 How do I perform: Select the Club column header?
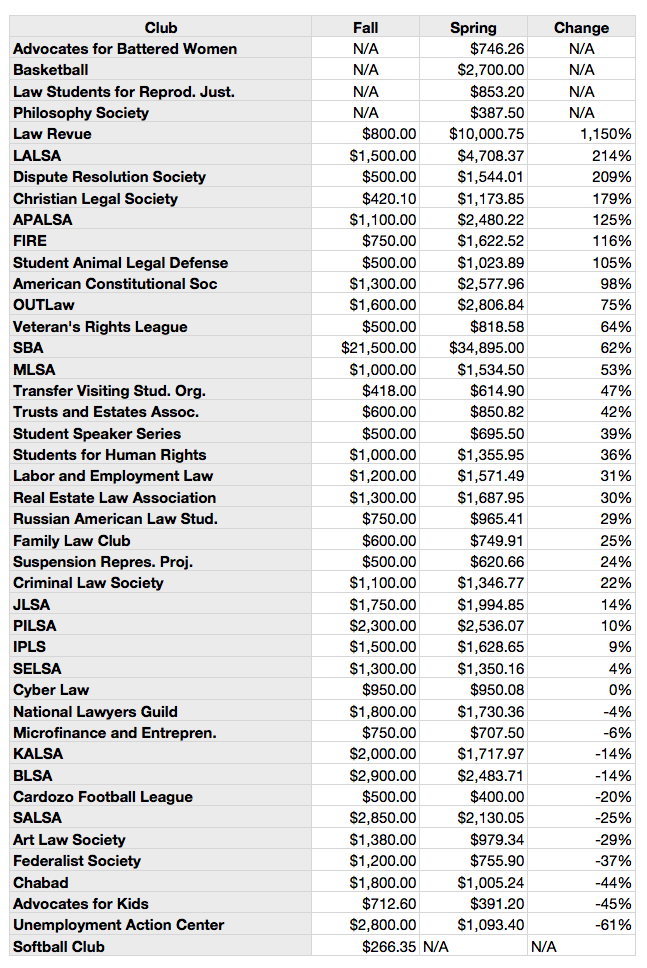(x=161, y=28)
